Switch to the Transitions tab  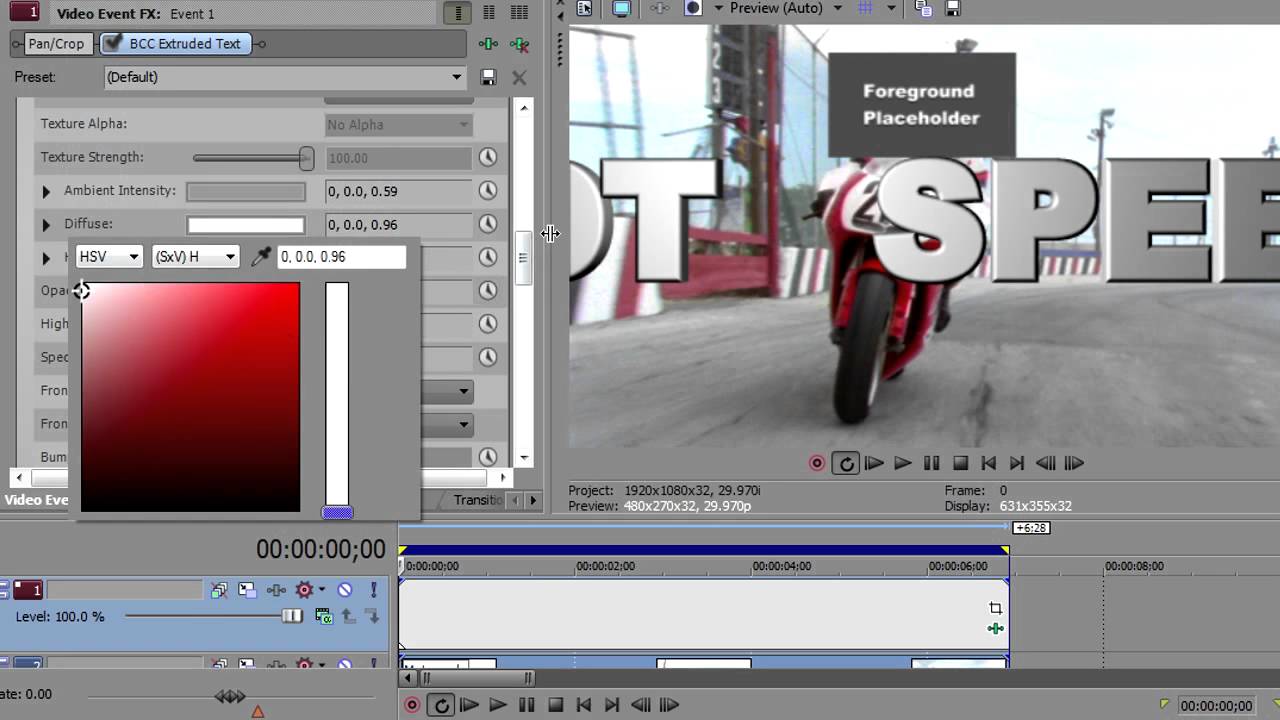tap(478, 500)
